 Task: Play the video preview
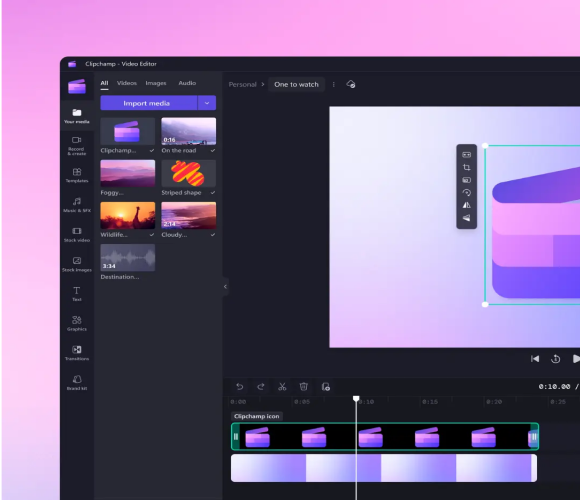coord(576,359)
